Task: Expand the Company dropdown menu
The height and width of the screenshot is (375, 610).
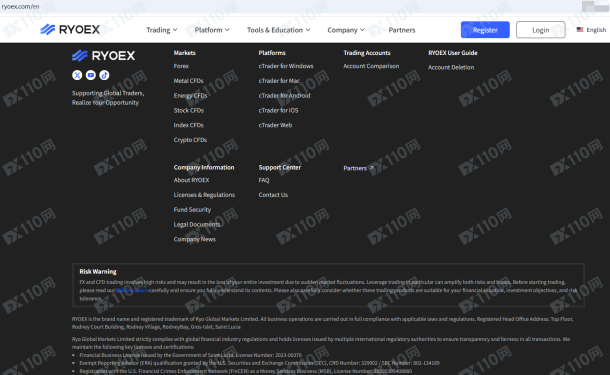Action: coord(346,30)
